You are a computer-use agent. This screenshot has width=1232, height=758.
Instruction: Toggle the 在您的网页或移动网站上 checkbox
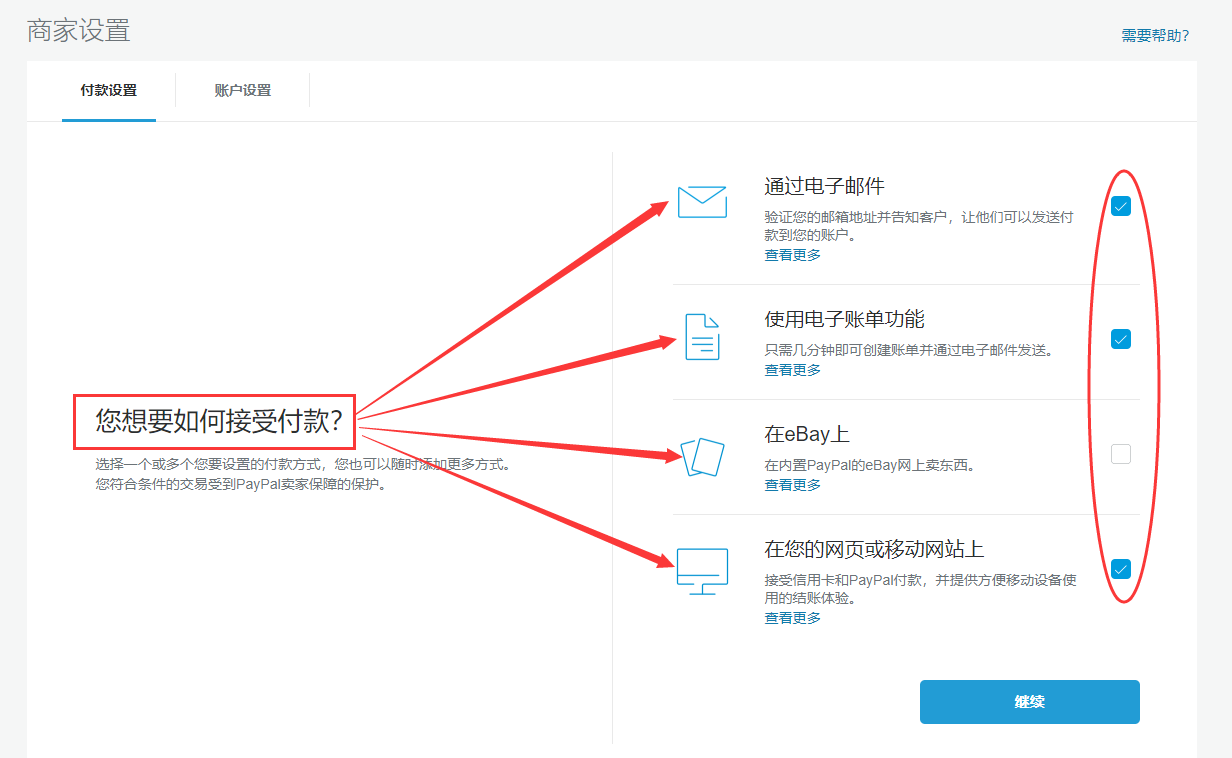[x=1121, y=569]
